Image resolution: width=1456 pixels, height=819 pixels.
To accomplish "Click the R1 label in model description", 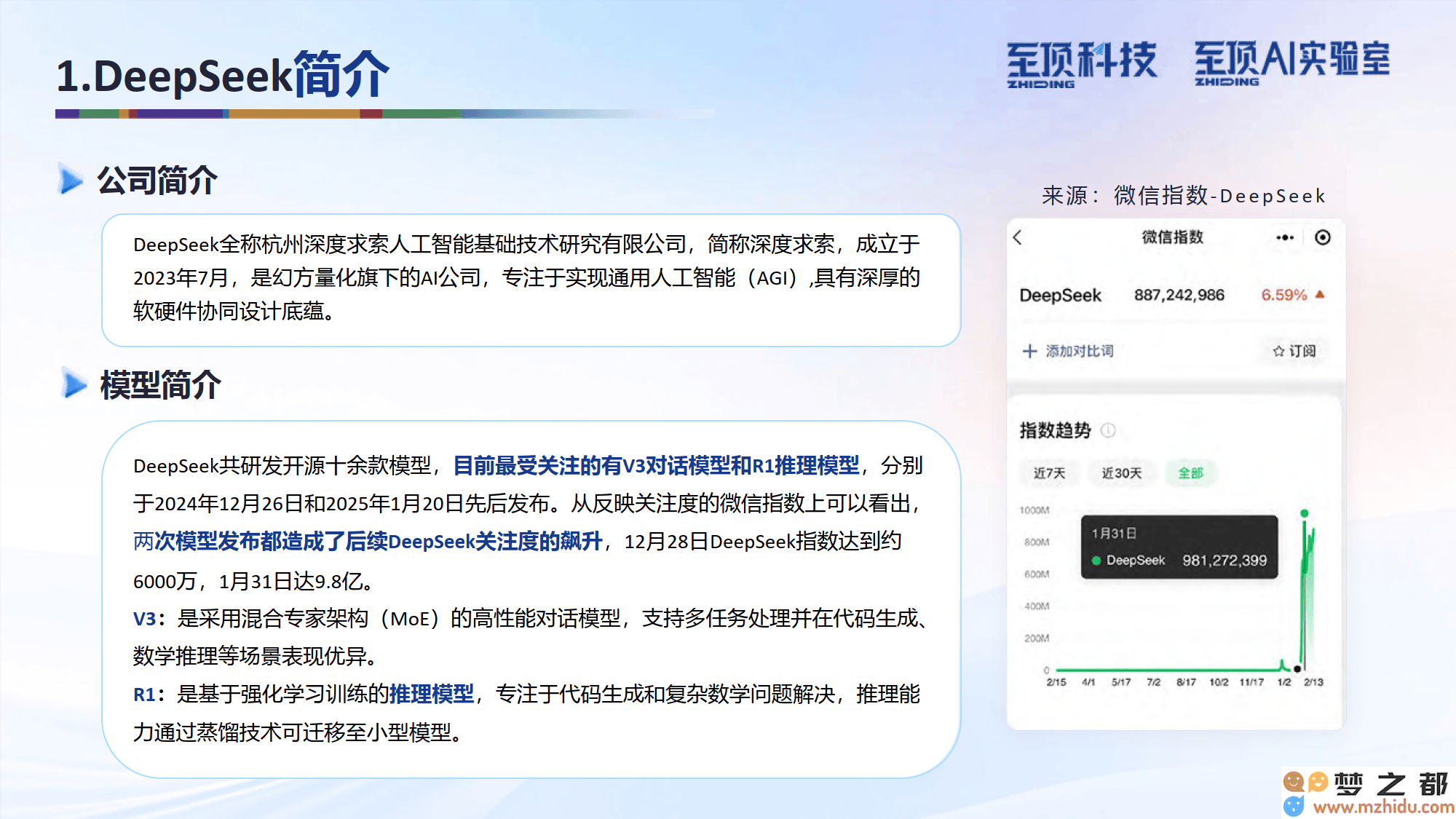I will tap(144, 695).
